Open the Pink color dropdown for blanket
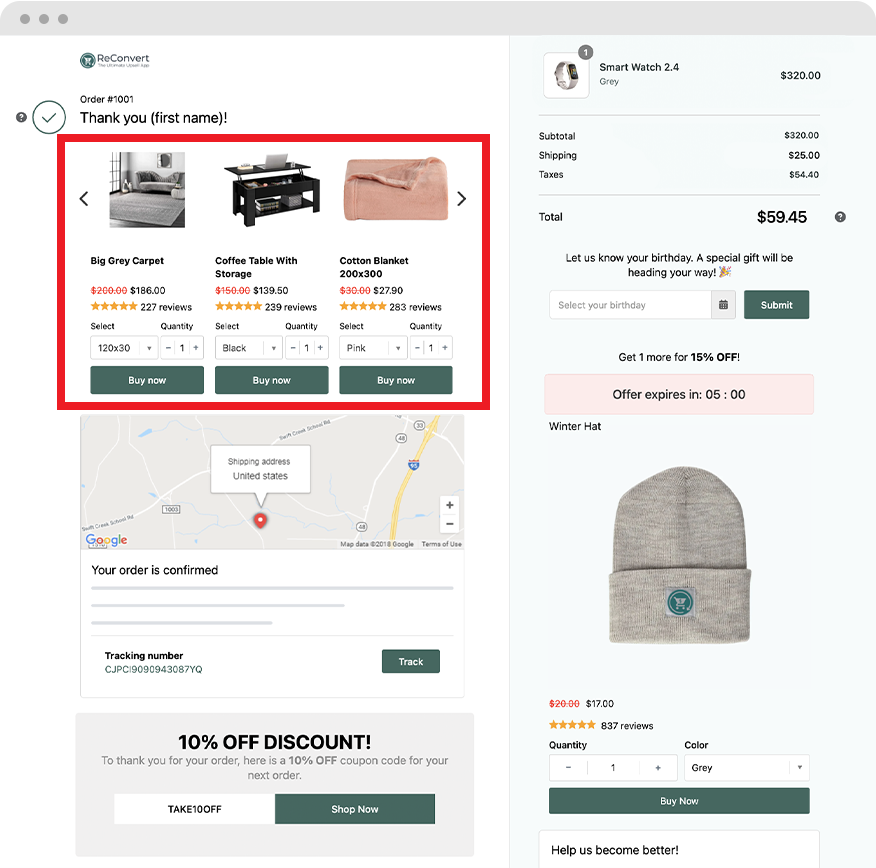 [x=373, y=348]
